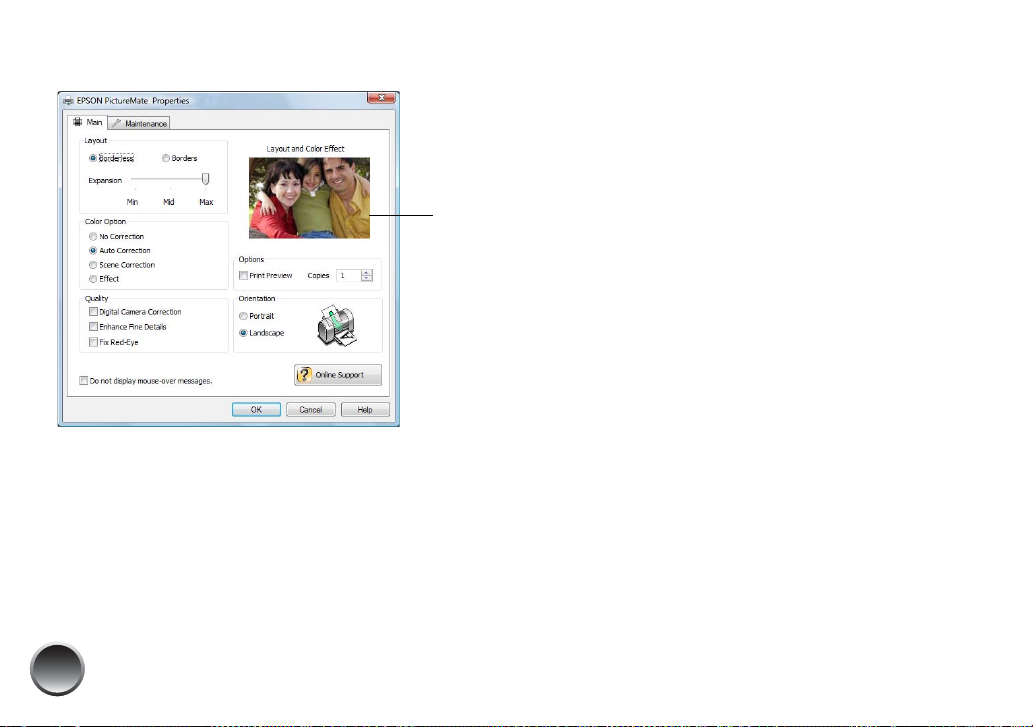Decrease copies with the down arrow
The height and width of the screenshot is (727, 1033).
(x=367, y=279)
